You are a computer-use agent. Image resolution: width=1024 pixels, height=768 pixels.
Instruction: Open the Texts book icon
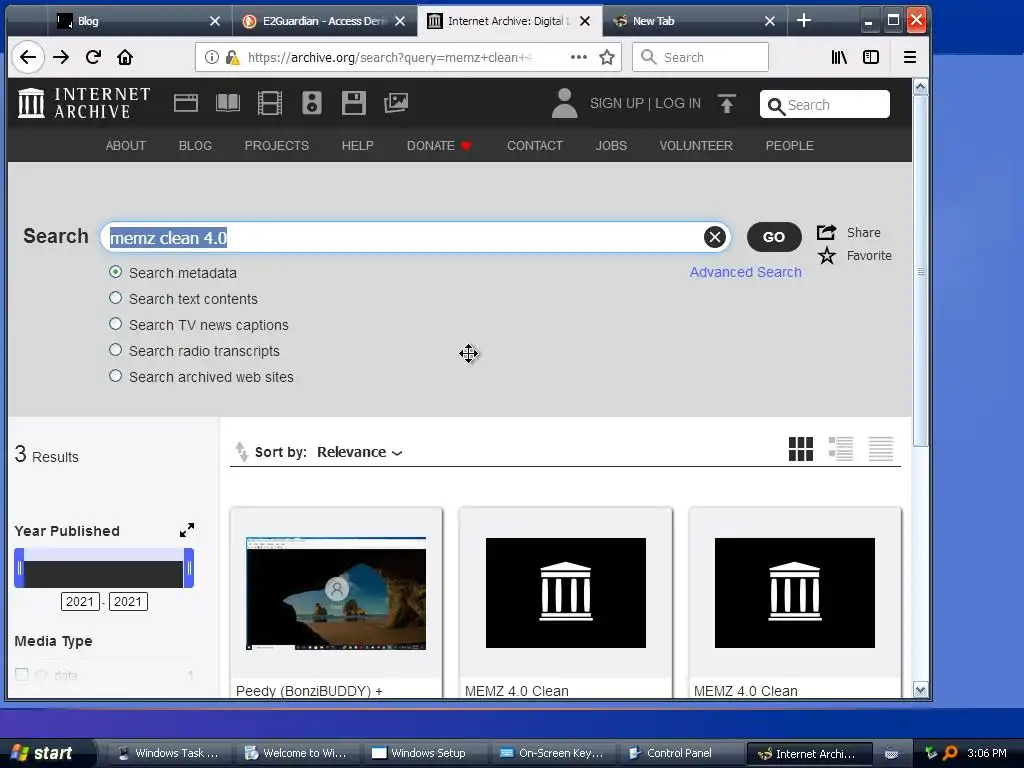228,103
